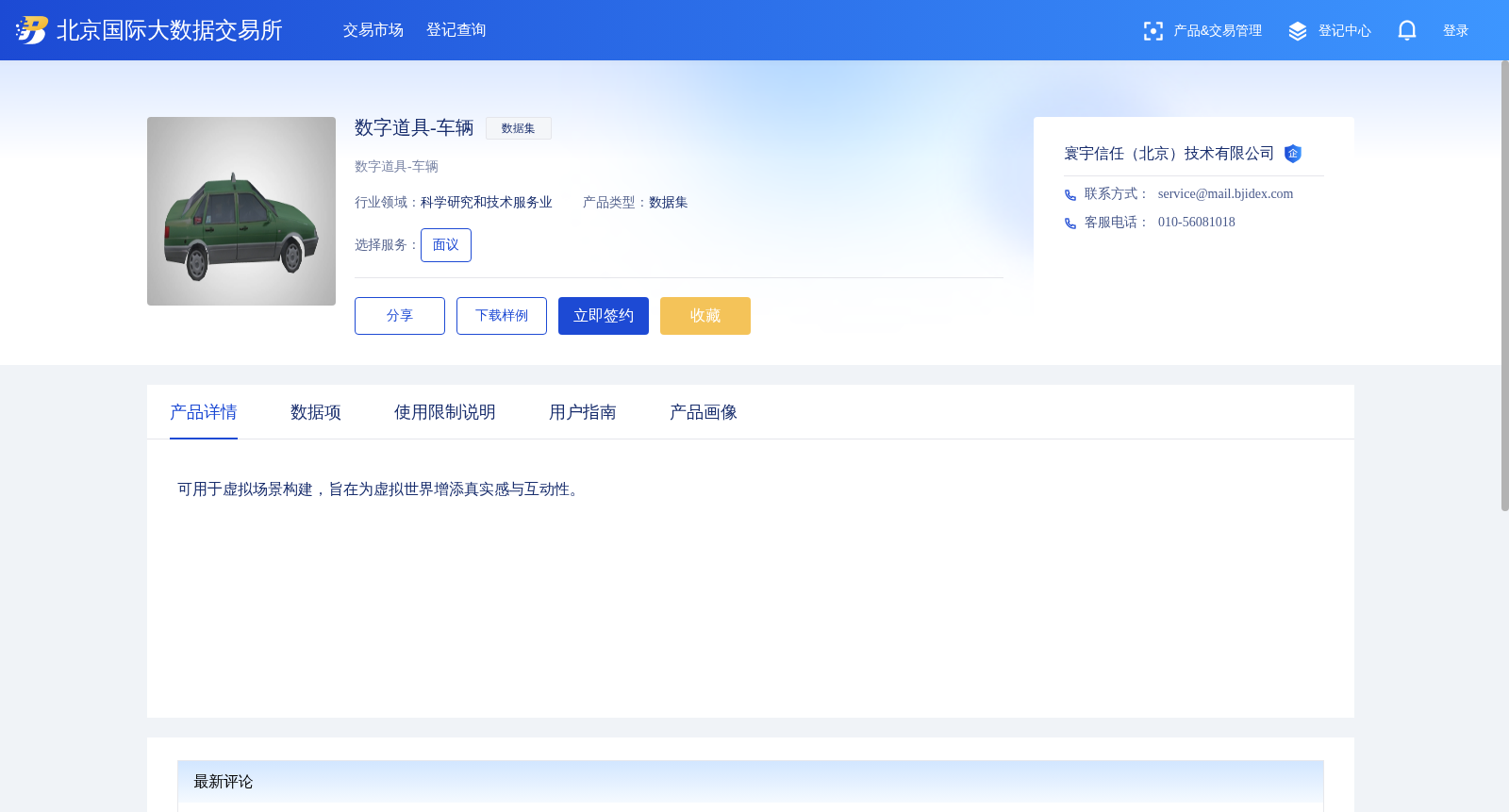Go to 产品&交易管理
Viewport: 1509px width, 812px height.
1218,31
